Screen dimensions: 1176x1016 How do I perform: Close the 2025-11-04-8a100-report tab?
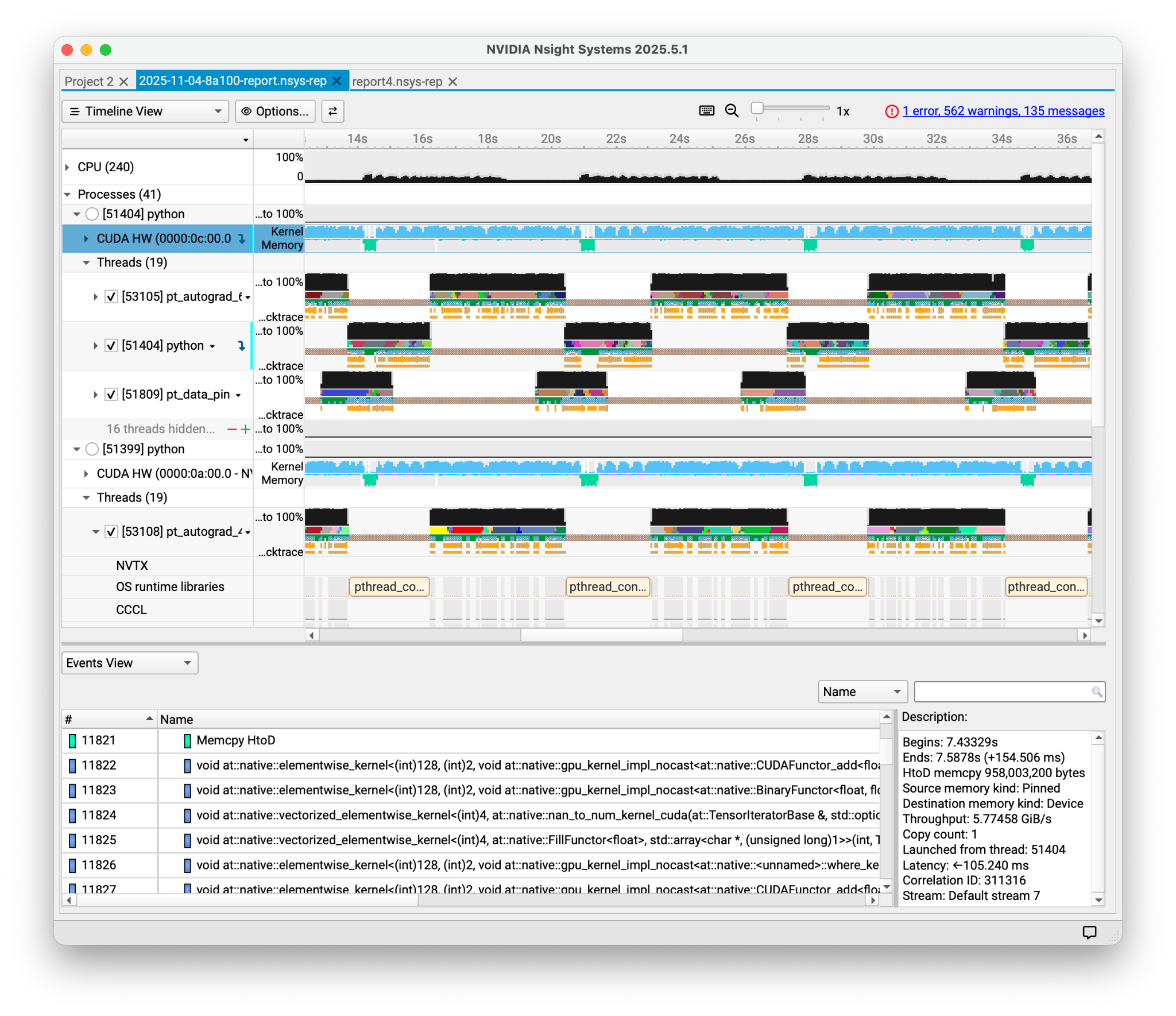coord(337,81)
